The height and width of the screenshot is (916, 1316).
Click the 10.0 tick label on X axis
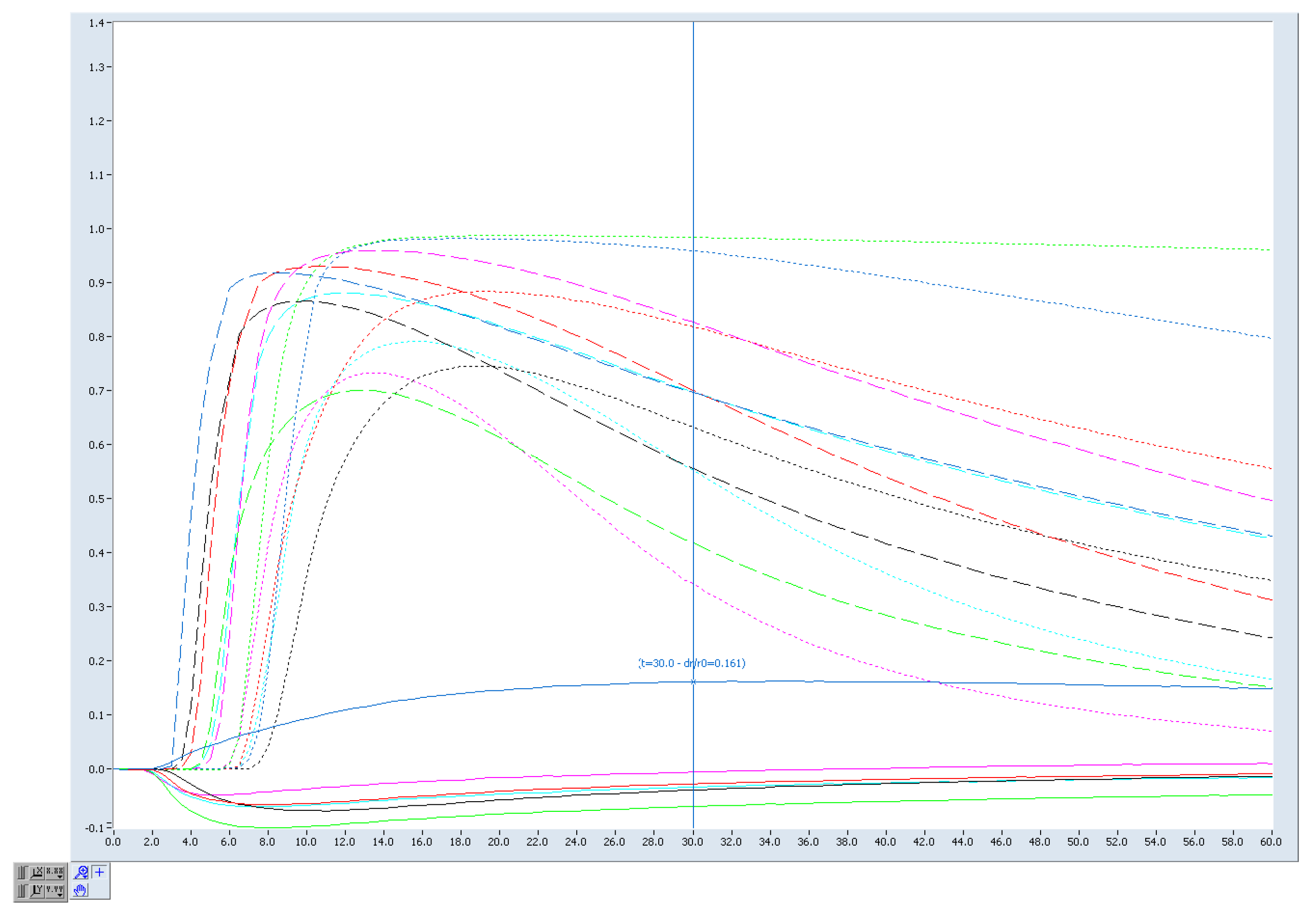pyautogui.click(x=306, y=842)
